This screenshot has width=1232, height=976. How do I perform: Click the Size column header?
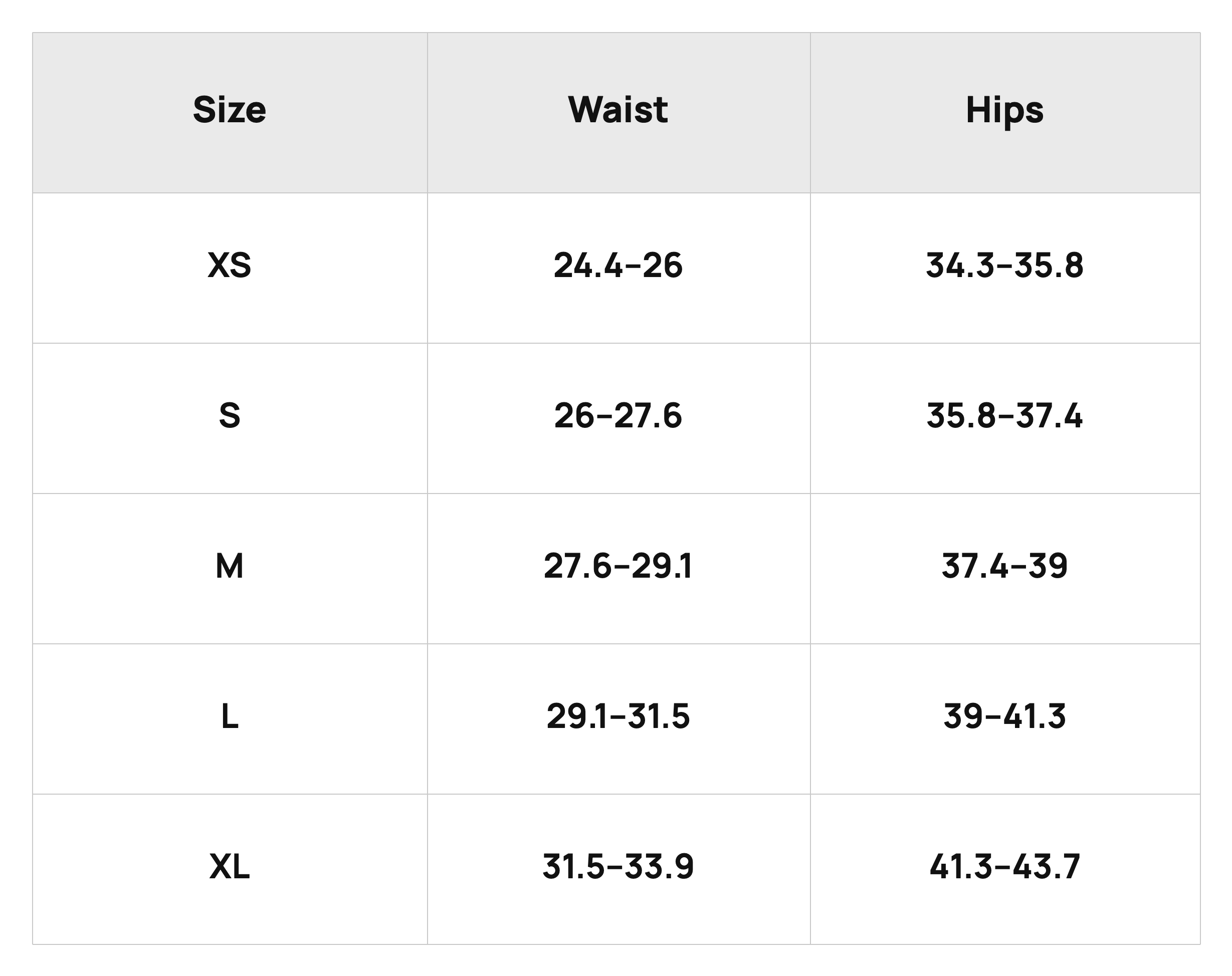tap(230, 113)
